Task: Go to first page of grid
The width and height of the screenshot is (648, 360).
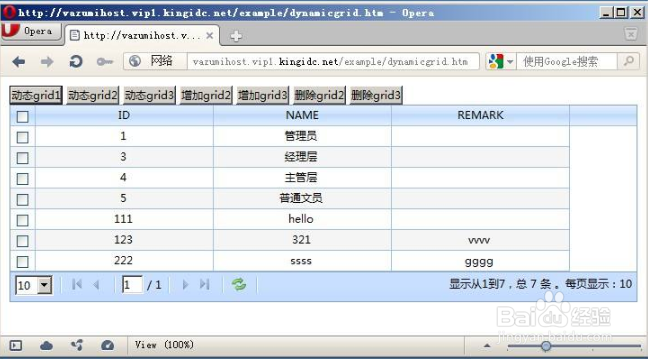Action: (77, 284)
